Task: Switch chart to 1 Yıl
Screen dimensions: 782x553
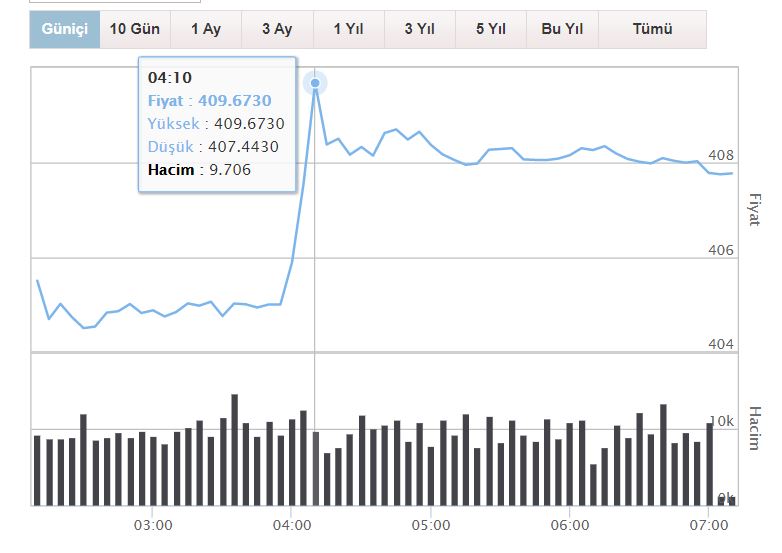Action: [348, 29]
